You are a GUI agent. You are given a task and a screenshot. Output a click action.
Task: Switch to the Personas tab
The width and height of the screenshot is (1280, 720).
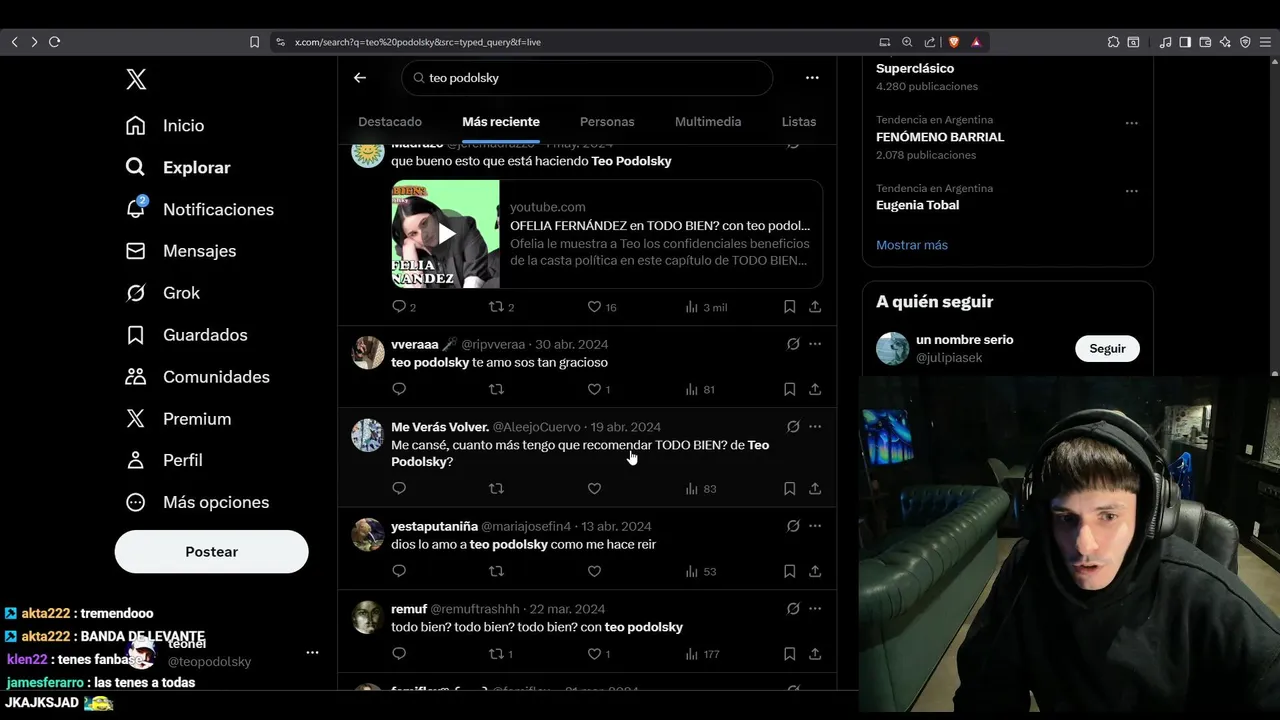coord(607,122)
